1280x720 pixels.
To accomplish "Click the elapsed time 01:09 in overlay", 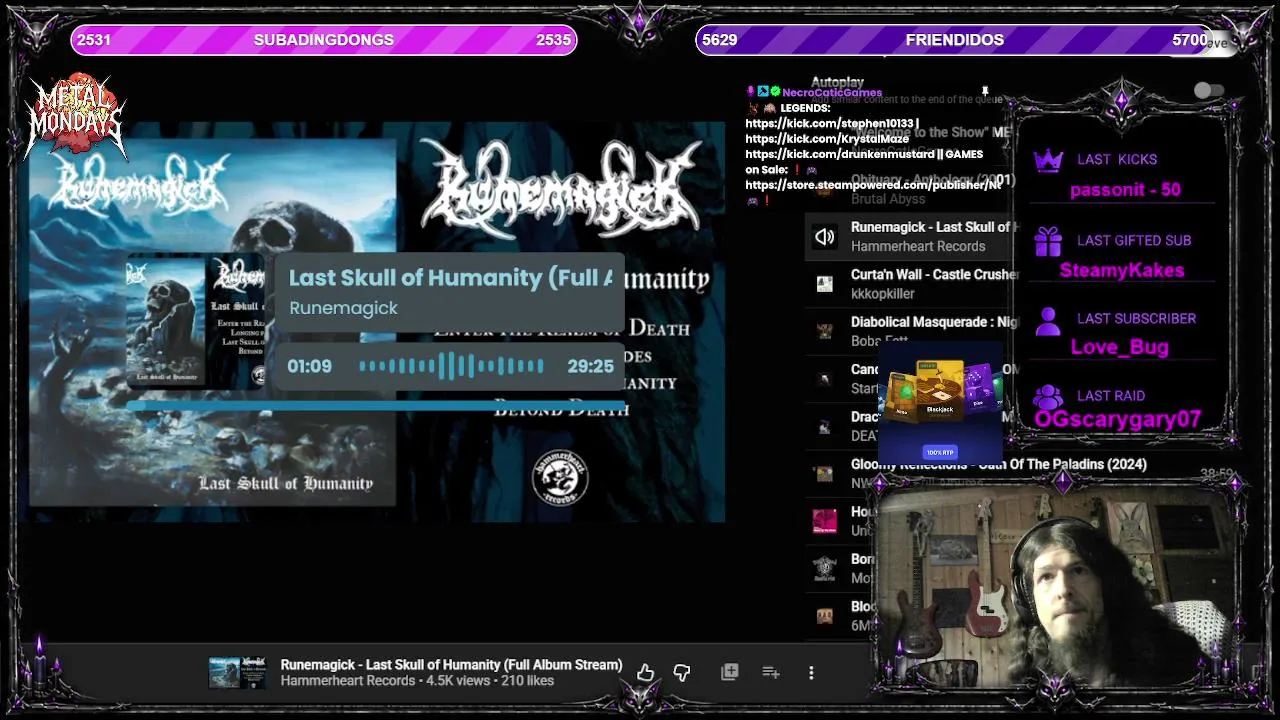I will click(309, 367).
